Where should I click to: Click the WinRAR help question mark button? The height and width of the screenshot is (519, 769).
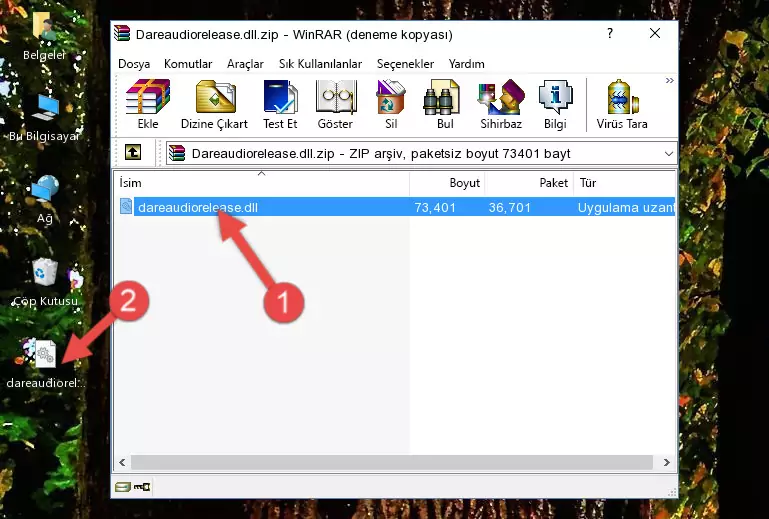click(x=610, y=33)
